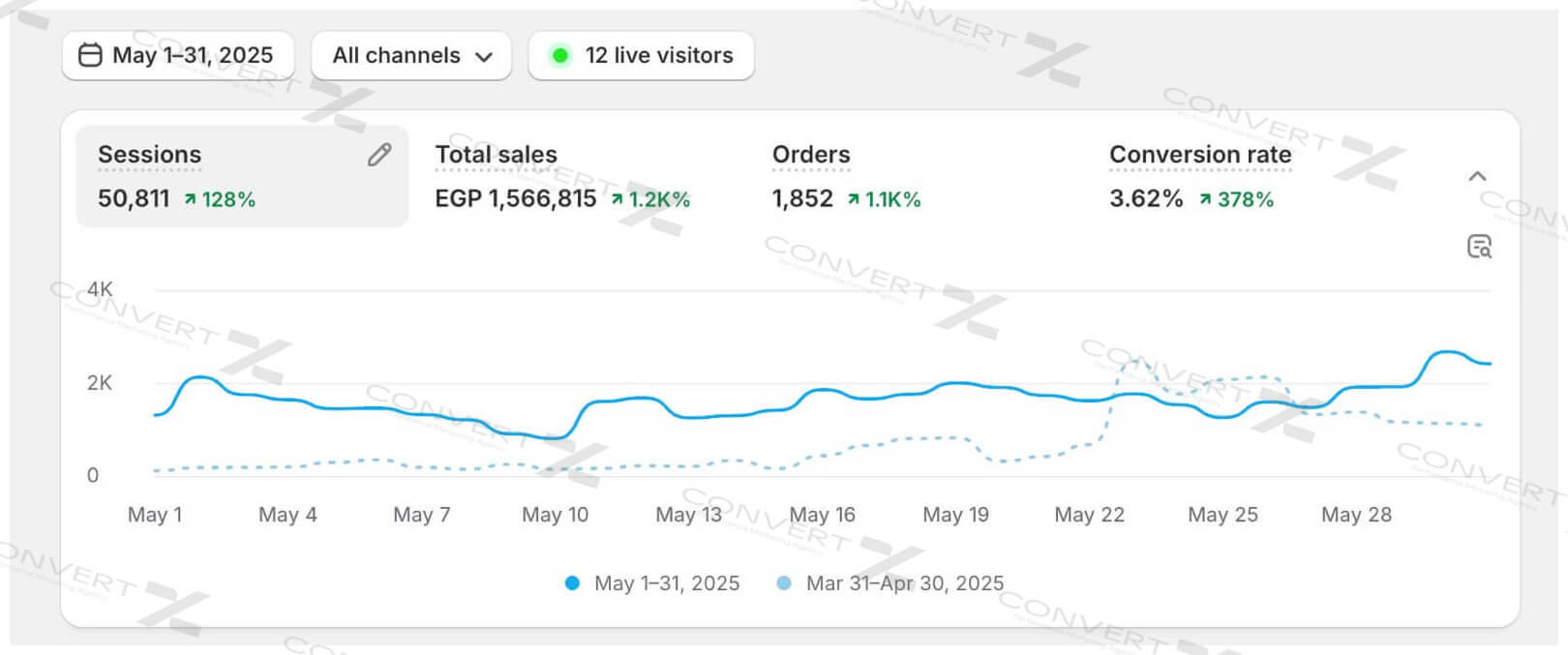This screenshot has width=1568, height=655.
Task: Click the calendar icon in date picker
Action: click(x=90, y=55)
